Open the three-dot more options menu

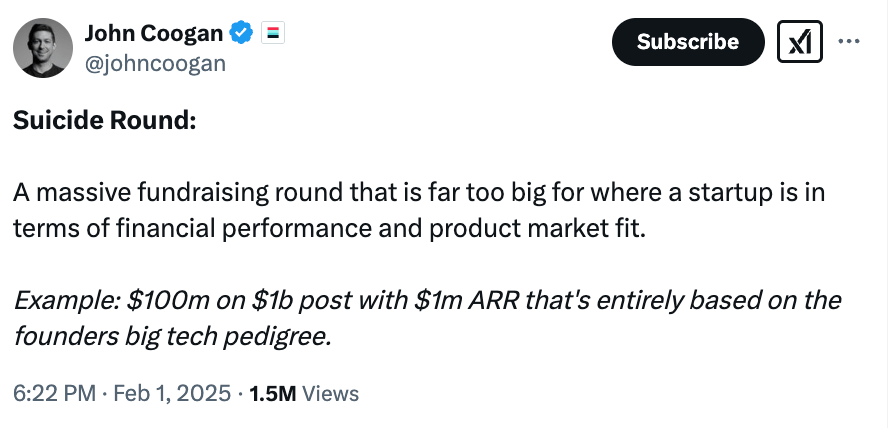[x=849, y=42]
